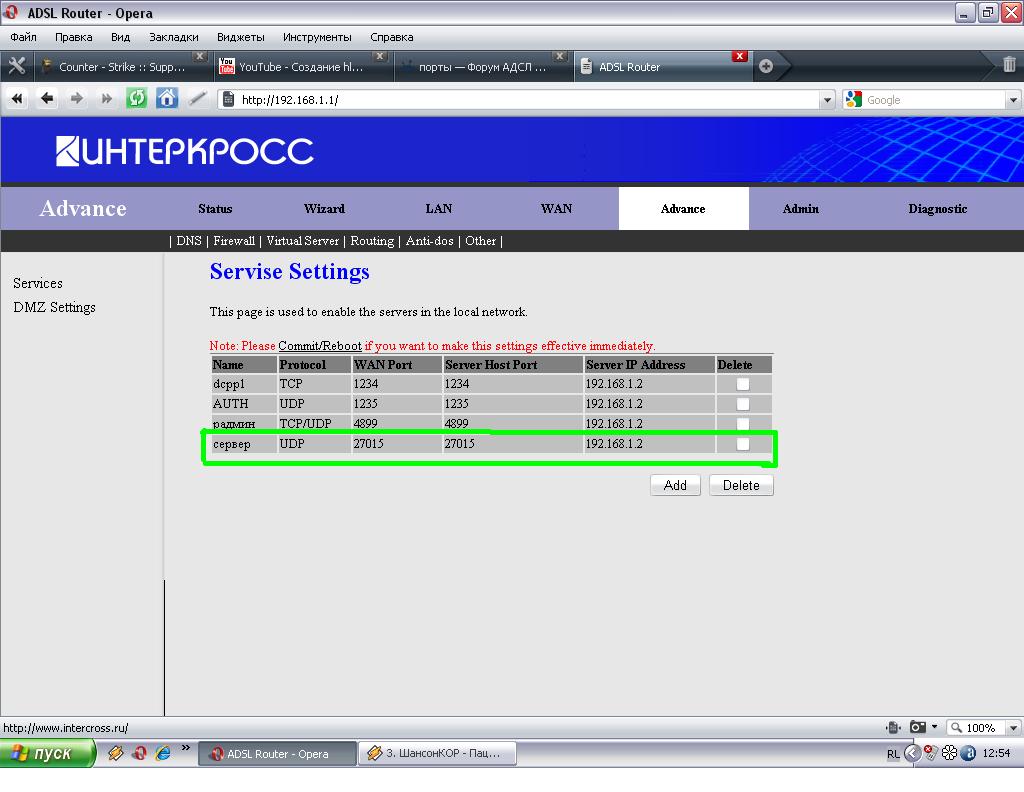Click the page icon in address bar
Screen dimensions: 1024x792
pyautogui.click(x=229, y=99)
